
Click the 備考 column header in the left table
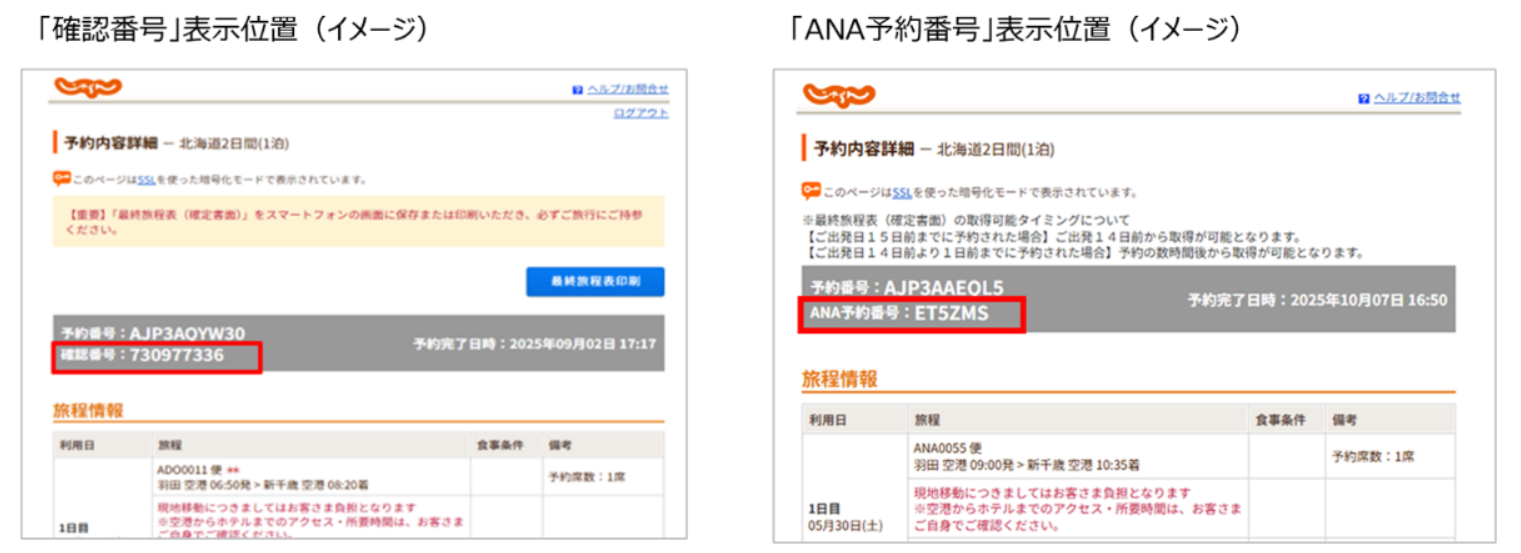[560, 444]
